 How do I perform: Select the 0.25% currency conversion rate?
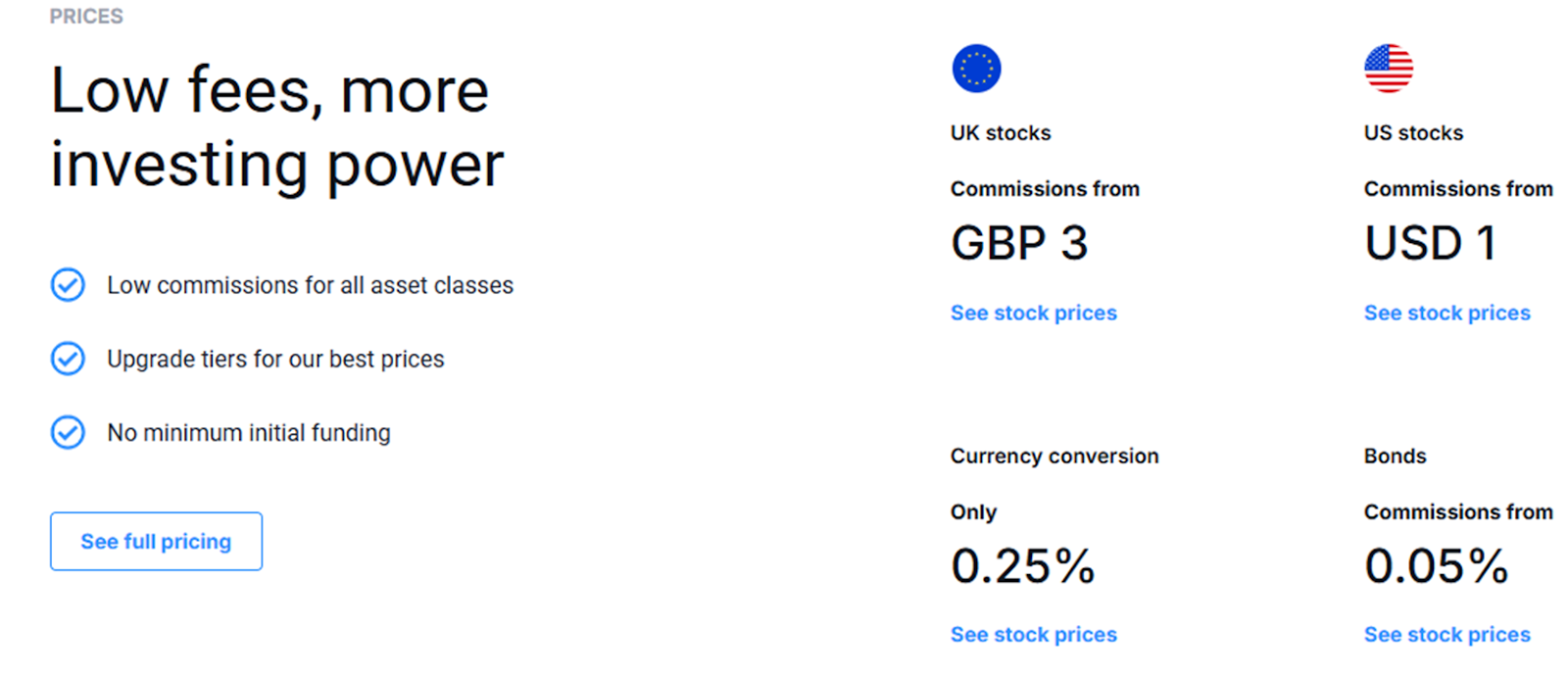tap(1023, 566)
